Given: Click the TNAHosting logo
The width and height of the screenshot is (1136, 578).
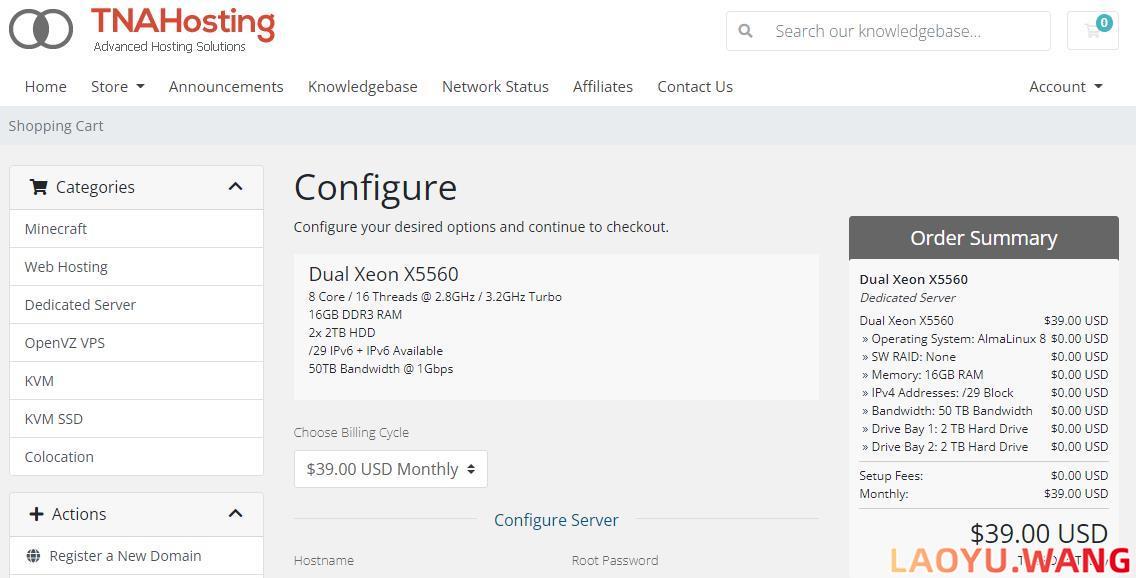Looking at the screenshot, I should tap(142, 30).
